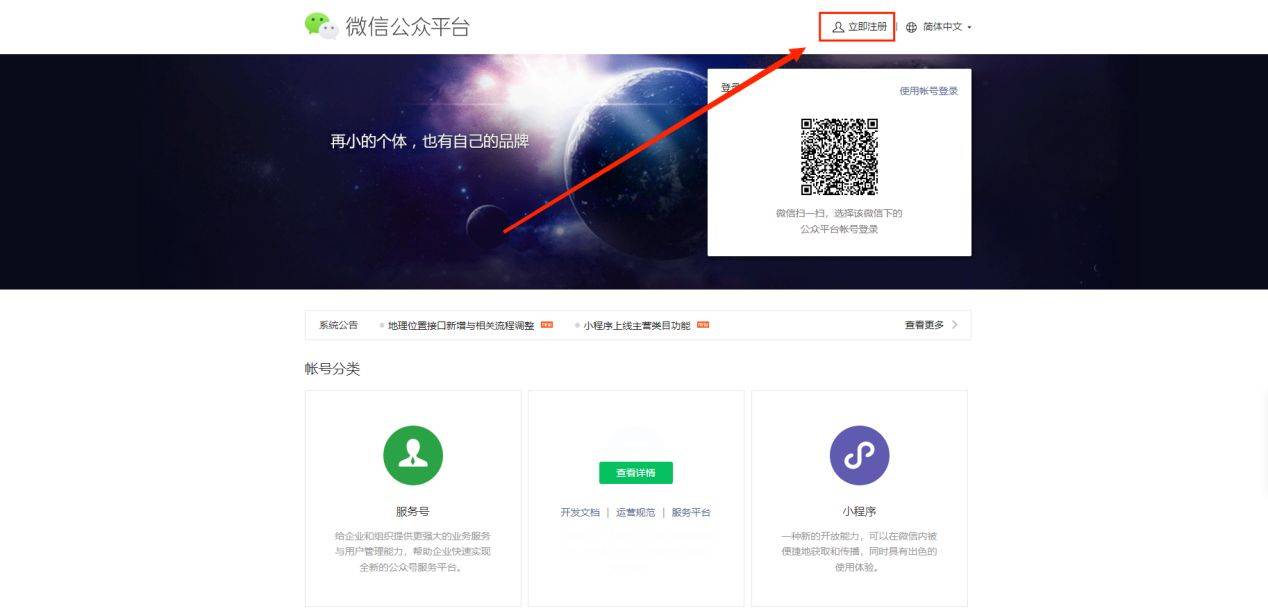Open announcement 小程序上线主营类目功能
Screen dimensions: 1268x611
(x=637, y=325)
